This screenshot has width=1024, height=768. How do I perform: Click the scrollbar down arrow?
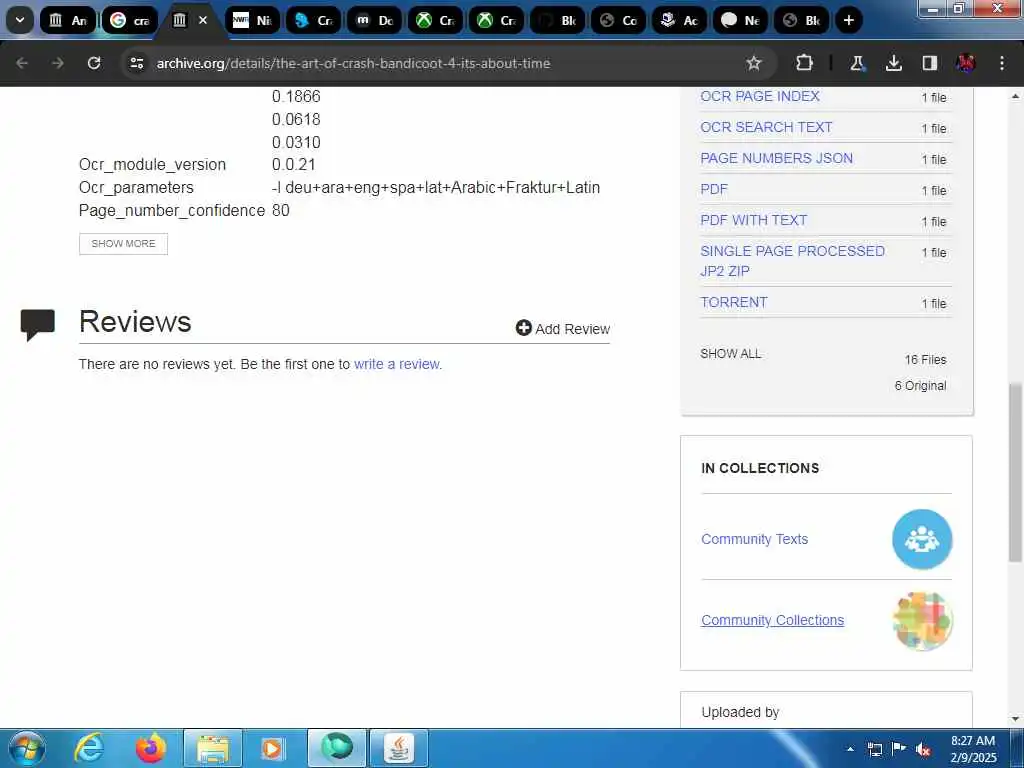[x=1015, y=719]
